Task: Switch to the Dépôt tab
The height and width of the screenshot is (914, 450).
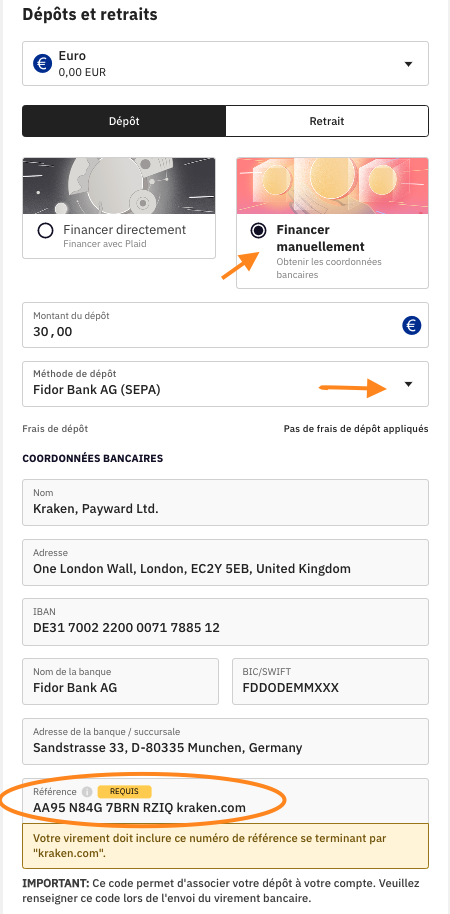Action: [124, 121]
